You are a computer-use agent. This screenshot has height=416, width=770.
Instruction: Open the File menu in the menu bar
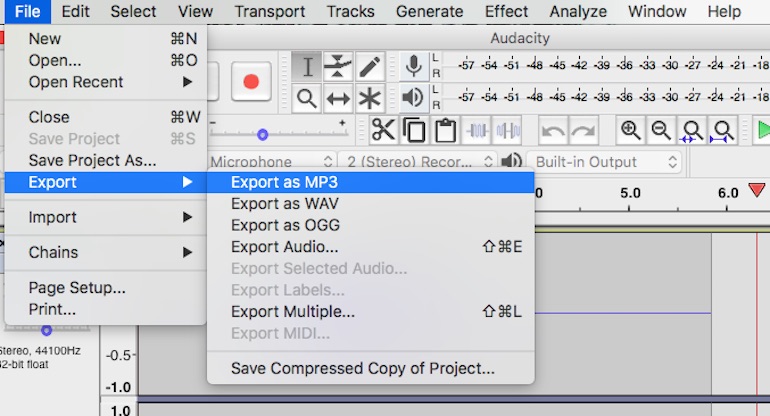point(28,11)
